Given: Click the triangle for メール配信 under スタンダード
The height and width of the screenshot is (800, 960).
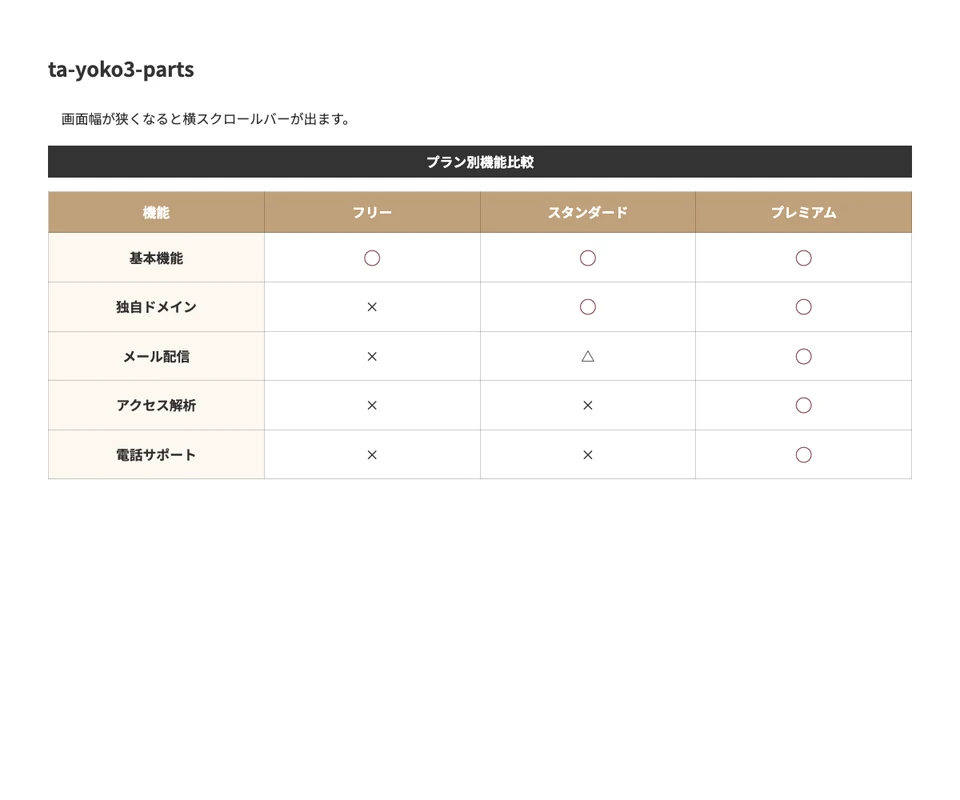Looking at the screenshot, I should (588, 356).
